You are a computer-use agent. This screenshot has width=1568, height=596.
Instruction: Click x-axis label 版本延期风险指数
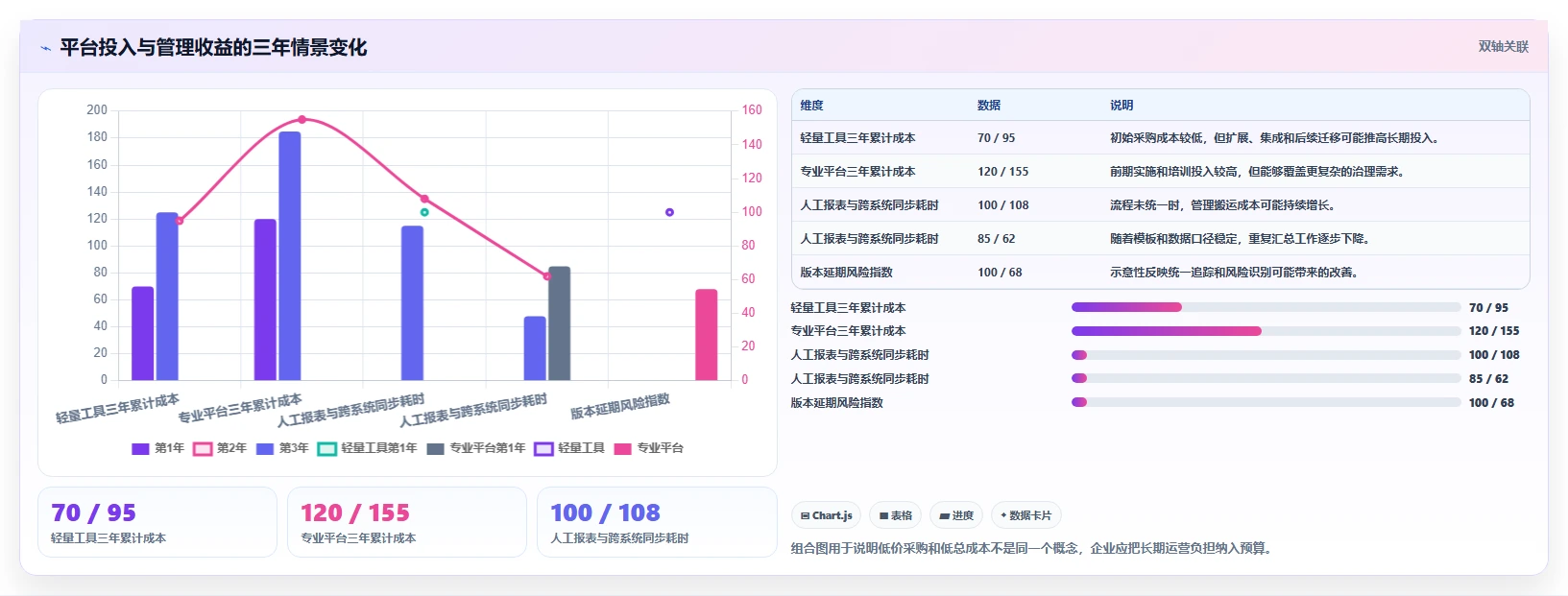(x=620, y=407)
